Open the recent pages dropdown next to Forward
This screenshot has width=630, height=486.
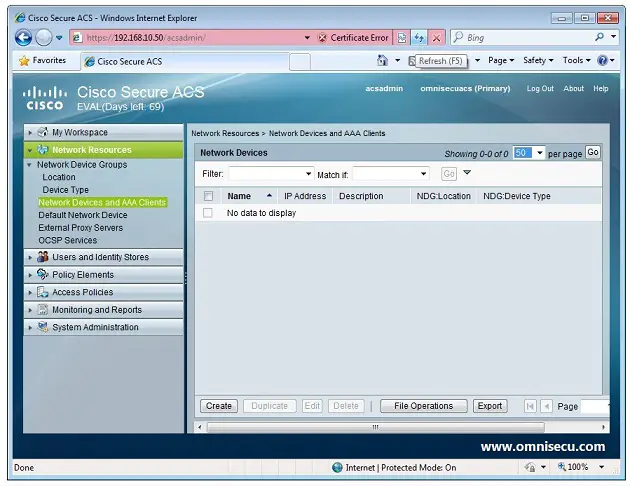(59, 38)
